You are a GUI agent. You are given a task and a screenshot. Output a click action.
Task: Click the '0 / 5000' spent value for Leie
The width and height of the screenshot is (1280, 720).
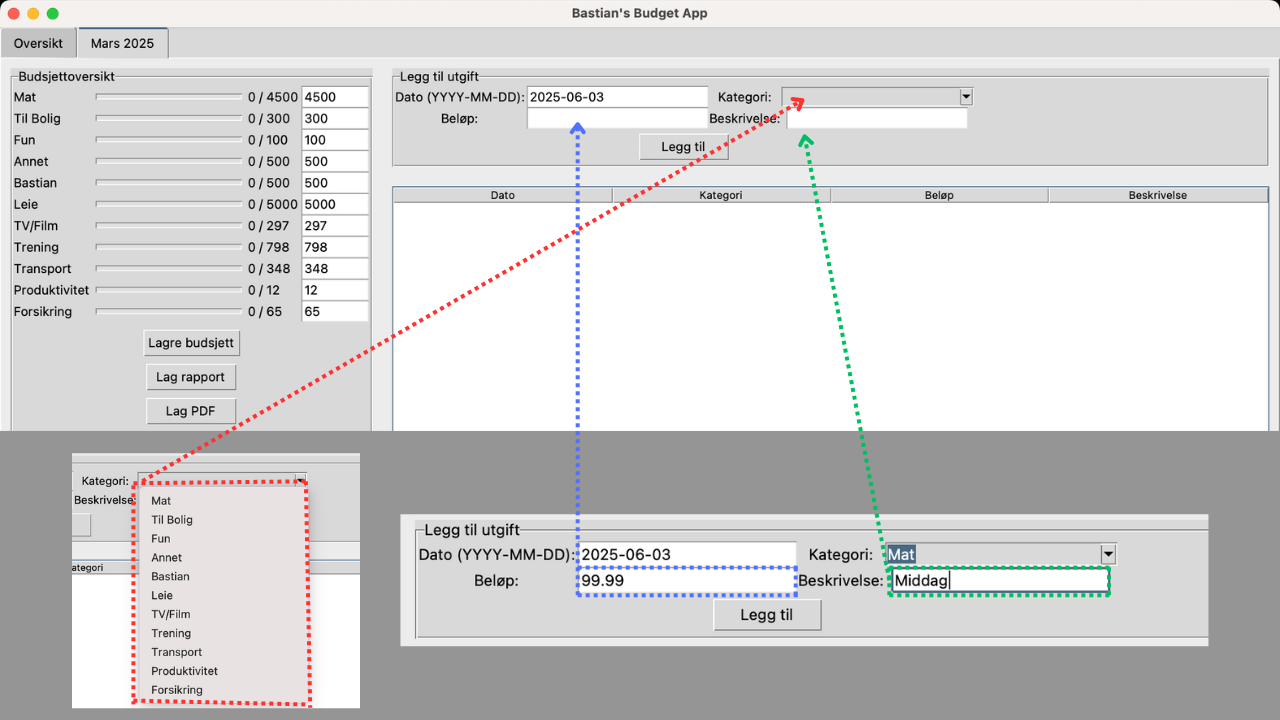point(273,204)
